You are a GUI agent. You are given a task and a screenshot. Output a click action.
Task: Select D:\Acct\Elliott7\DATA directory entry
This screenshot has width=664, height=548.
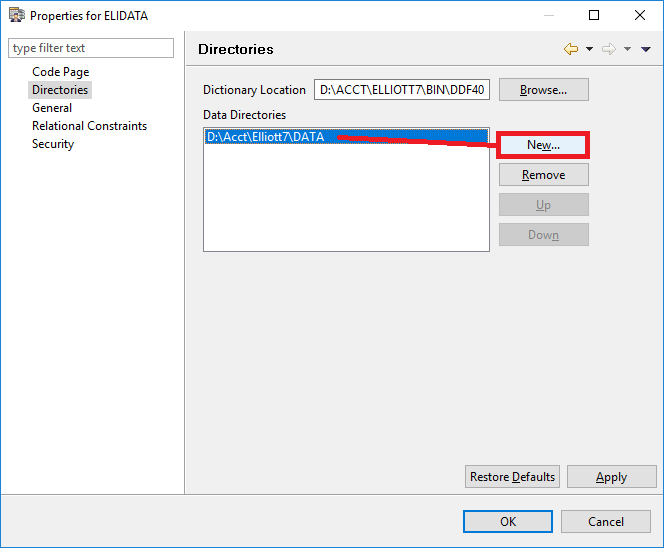click(x=346, y=137)
